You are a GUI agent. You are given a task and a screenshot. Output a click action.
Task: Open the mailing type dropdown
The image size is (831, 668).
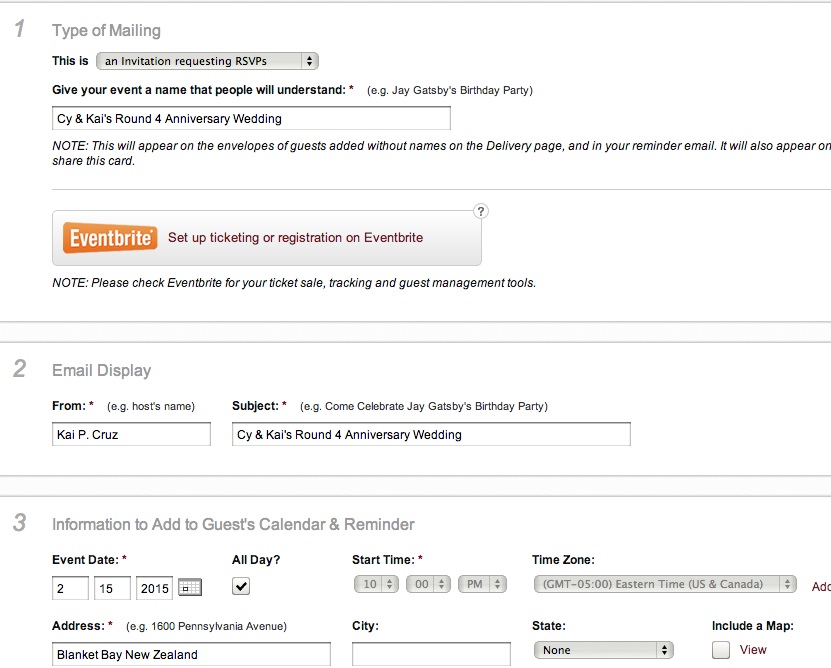(207, 61)
